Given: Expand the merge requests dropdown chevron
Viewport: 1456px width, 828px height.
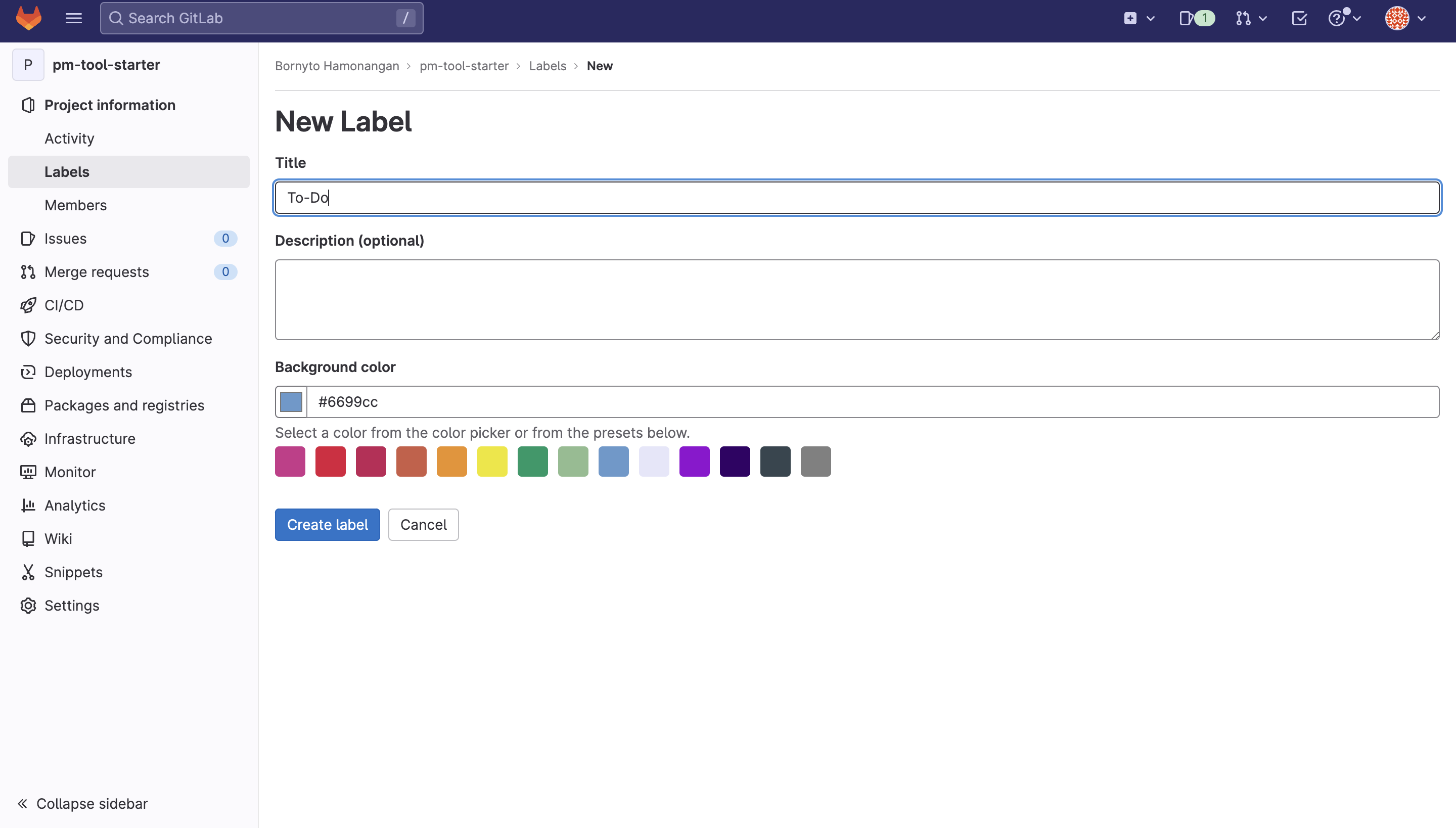Looking at the screenshot, I should coord(1263,19).
